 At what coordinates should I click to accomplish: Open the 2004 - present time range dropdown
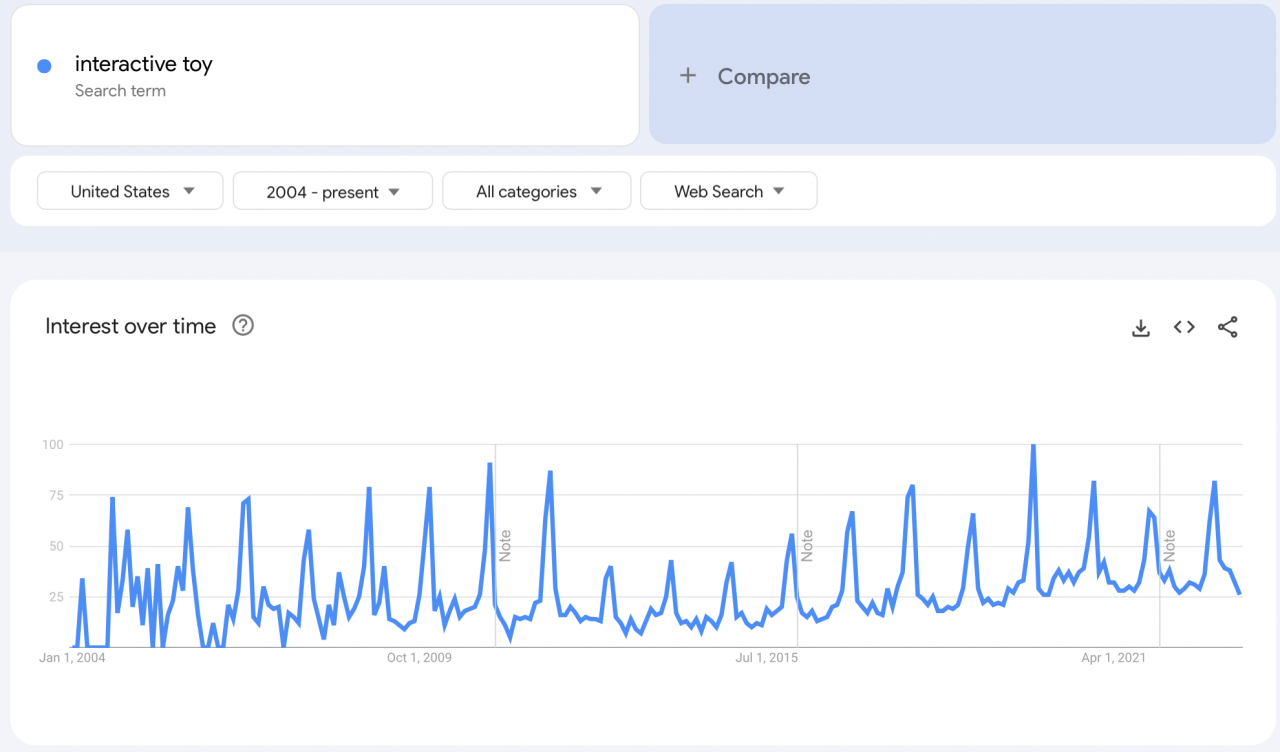point(332,190)
